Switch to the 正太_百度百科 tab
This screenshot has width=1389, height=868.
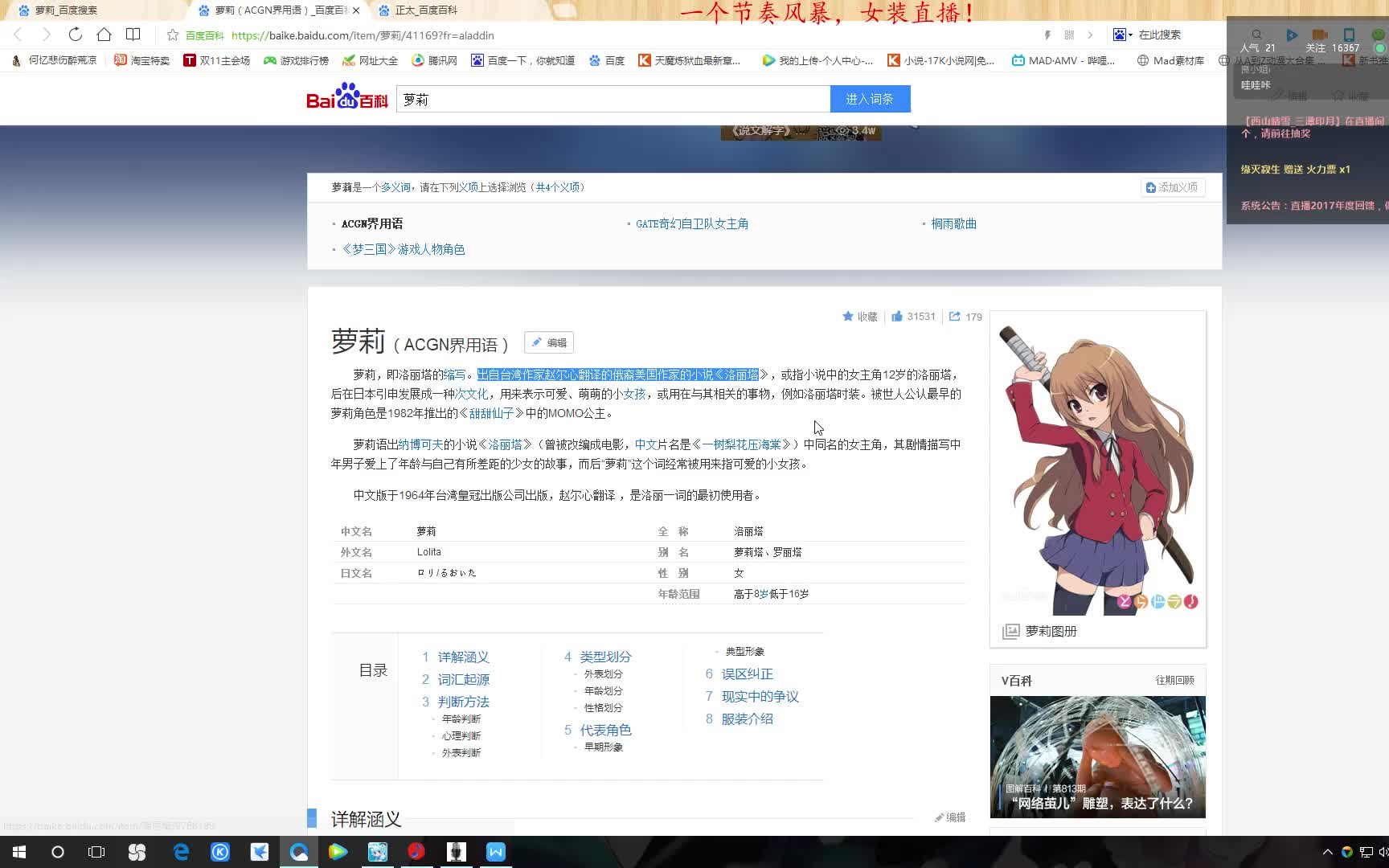pyautogui.click(x=426, y=10)
